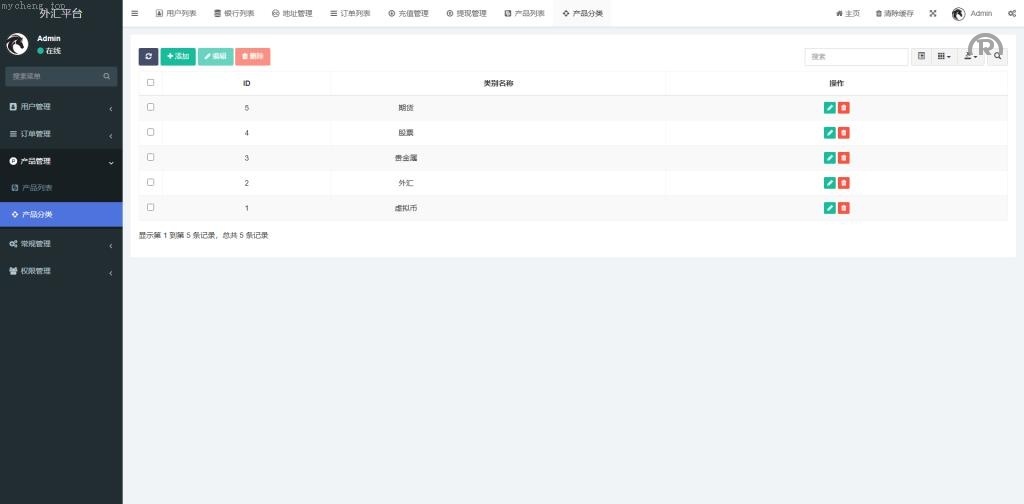Expand the 权限管理 sidebar menu

pos(60,271)
